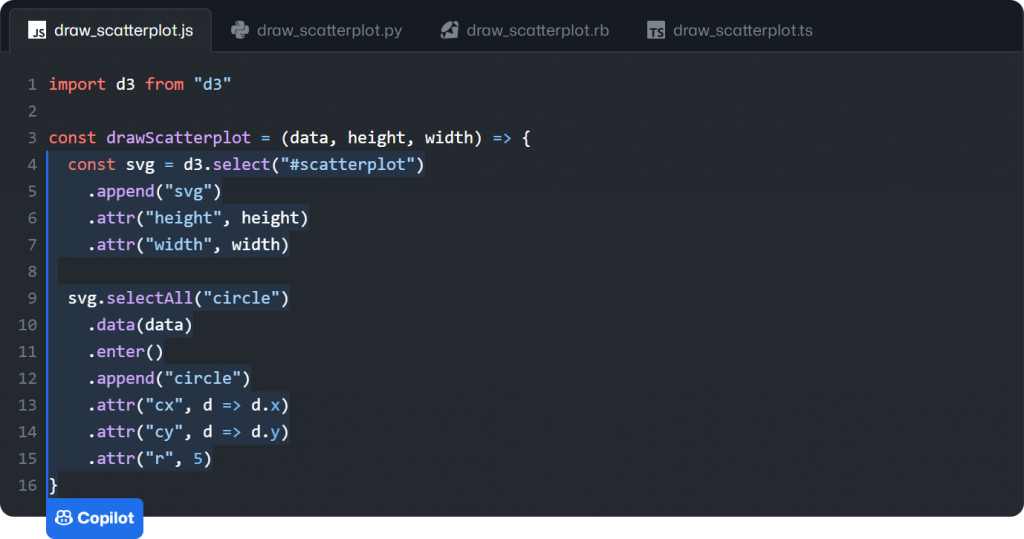
Task: Click the Python logo icon on tab
Action: tap(240, 30)
